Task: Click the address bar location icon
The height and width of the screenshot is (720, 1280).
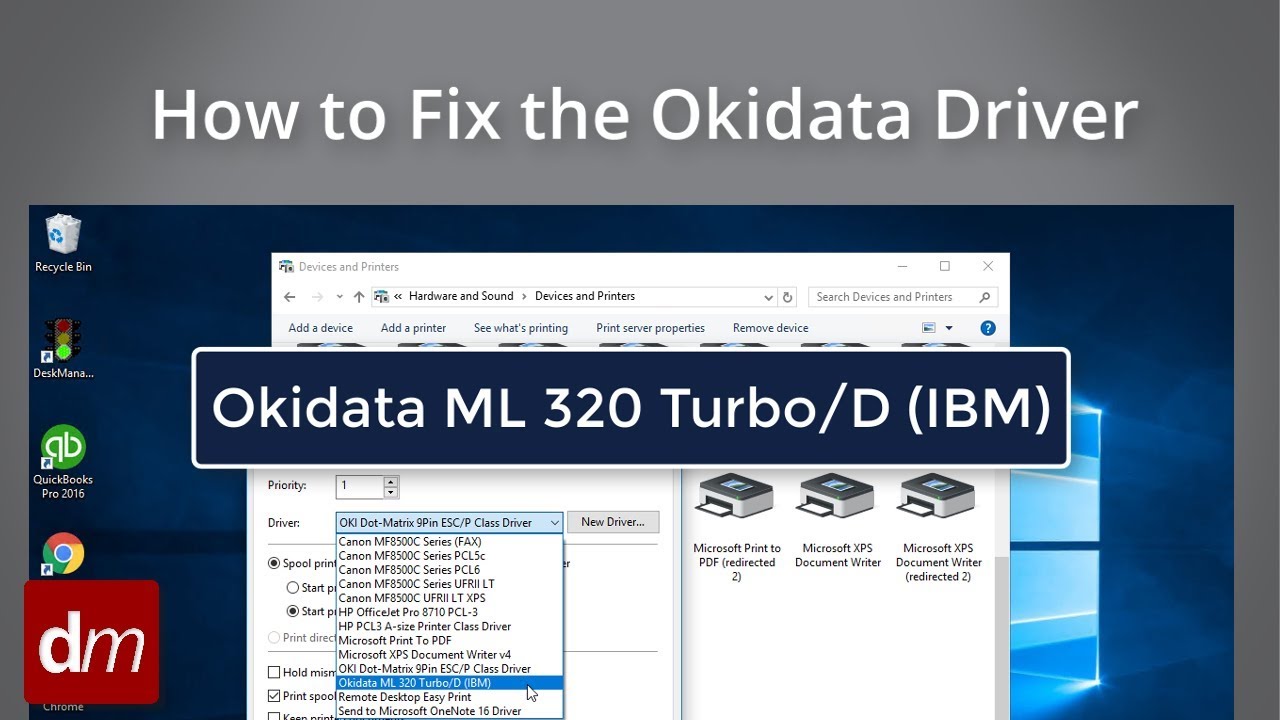Action: tap(381, 297)
